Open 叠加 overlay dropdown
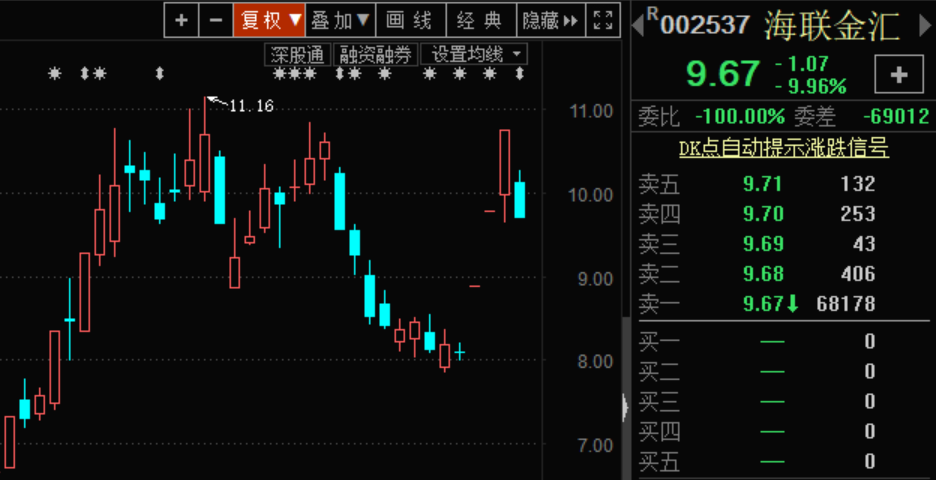This screenshot has height=480, width=936. 340,20
